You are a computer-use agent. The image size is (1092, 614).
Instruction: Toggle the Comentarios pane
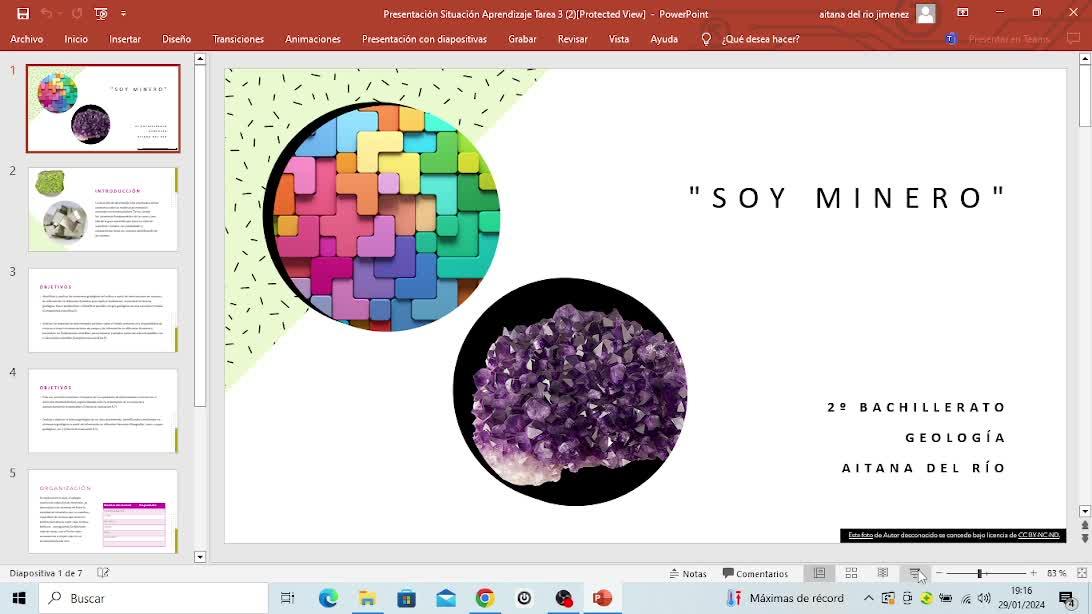(755, 574)
